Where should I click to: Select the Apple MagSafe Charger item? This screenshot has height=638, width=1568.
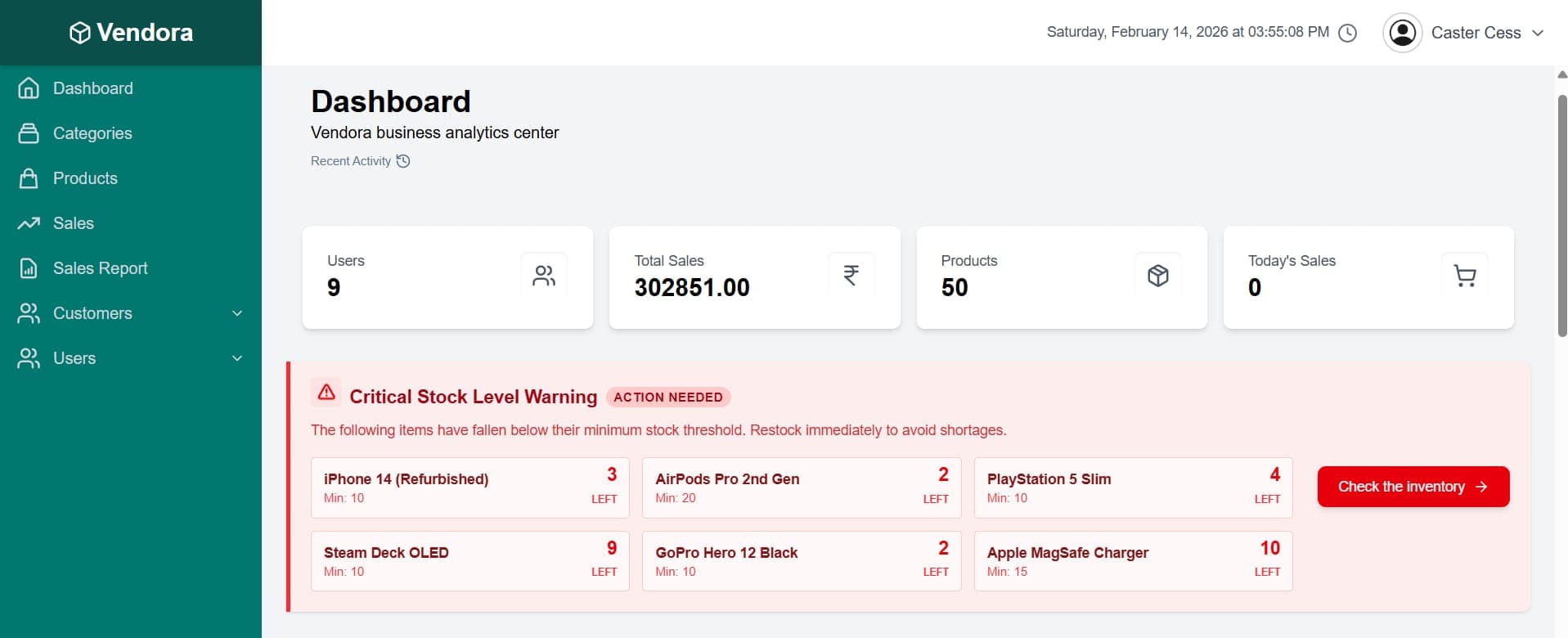pos(1134,561)
